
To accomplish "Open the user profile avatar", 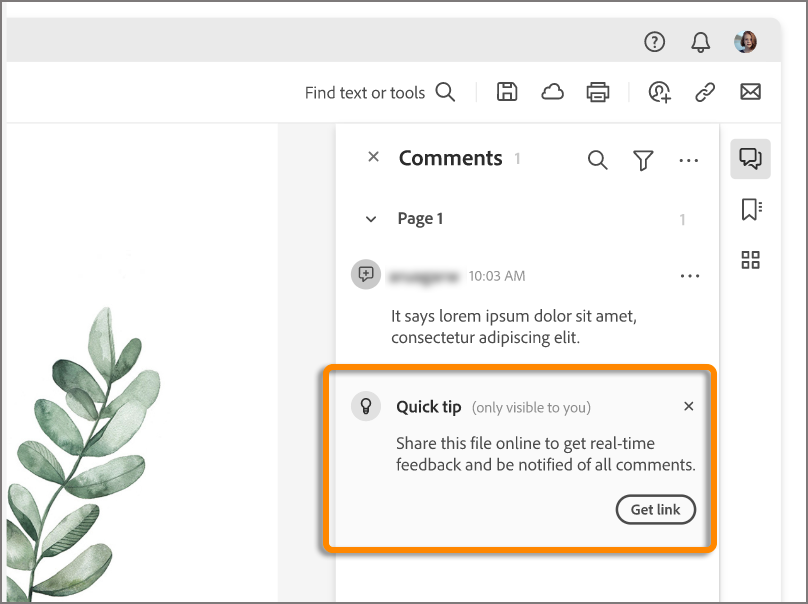I will point(745,42).
